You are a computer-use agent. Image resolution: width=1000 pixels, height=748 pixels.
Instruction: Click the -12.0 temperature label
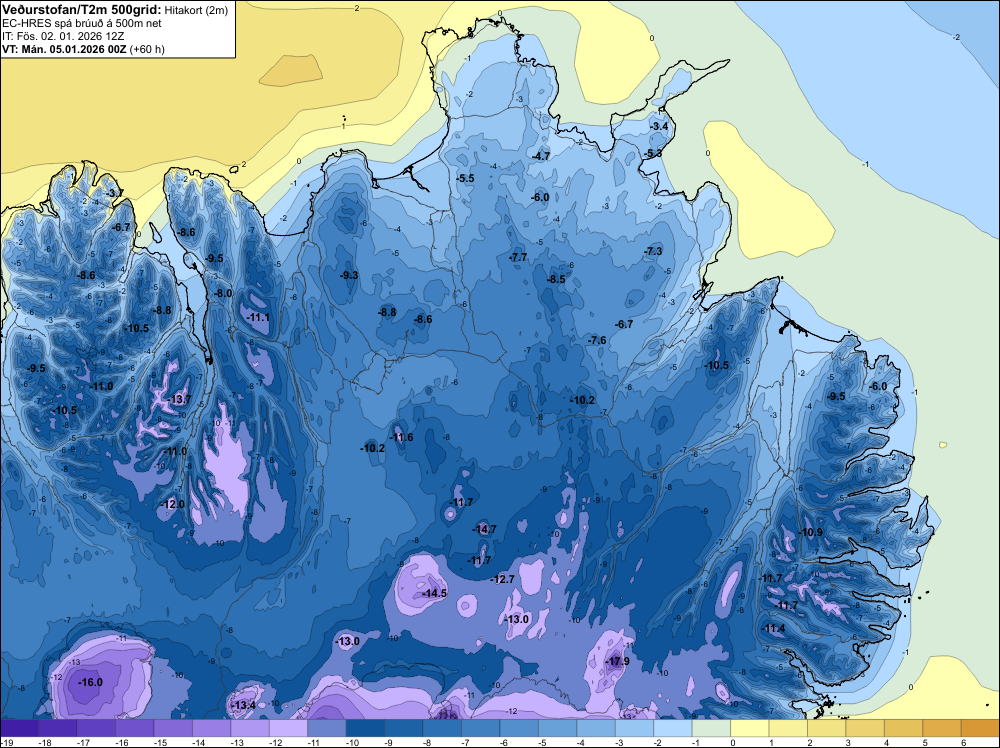(172, 504)
